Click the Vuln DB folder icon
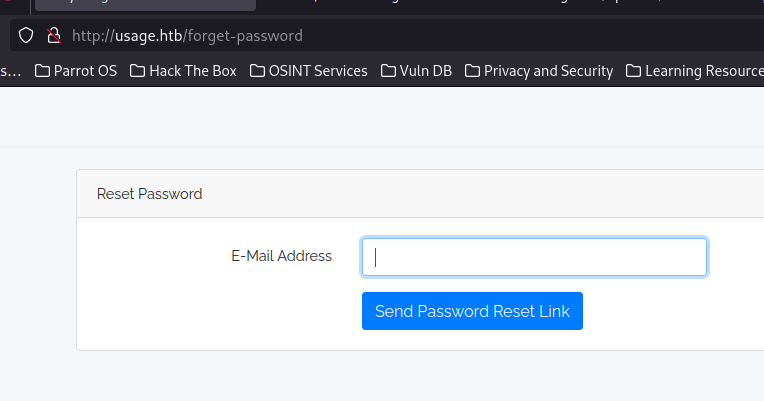 [x=389, y=71]
